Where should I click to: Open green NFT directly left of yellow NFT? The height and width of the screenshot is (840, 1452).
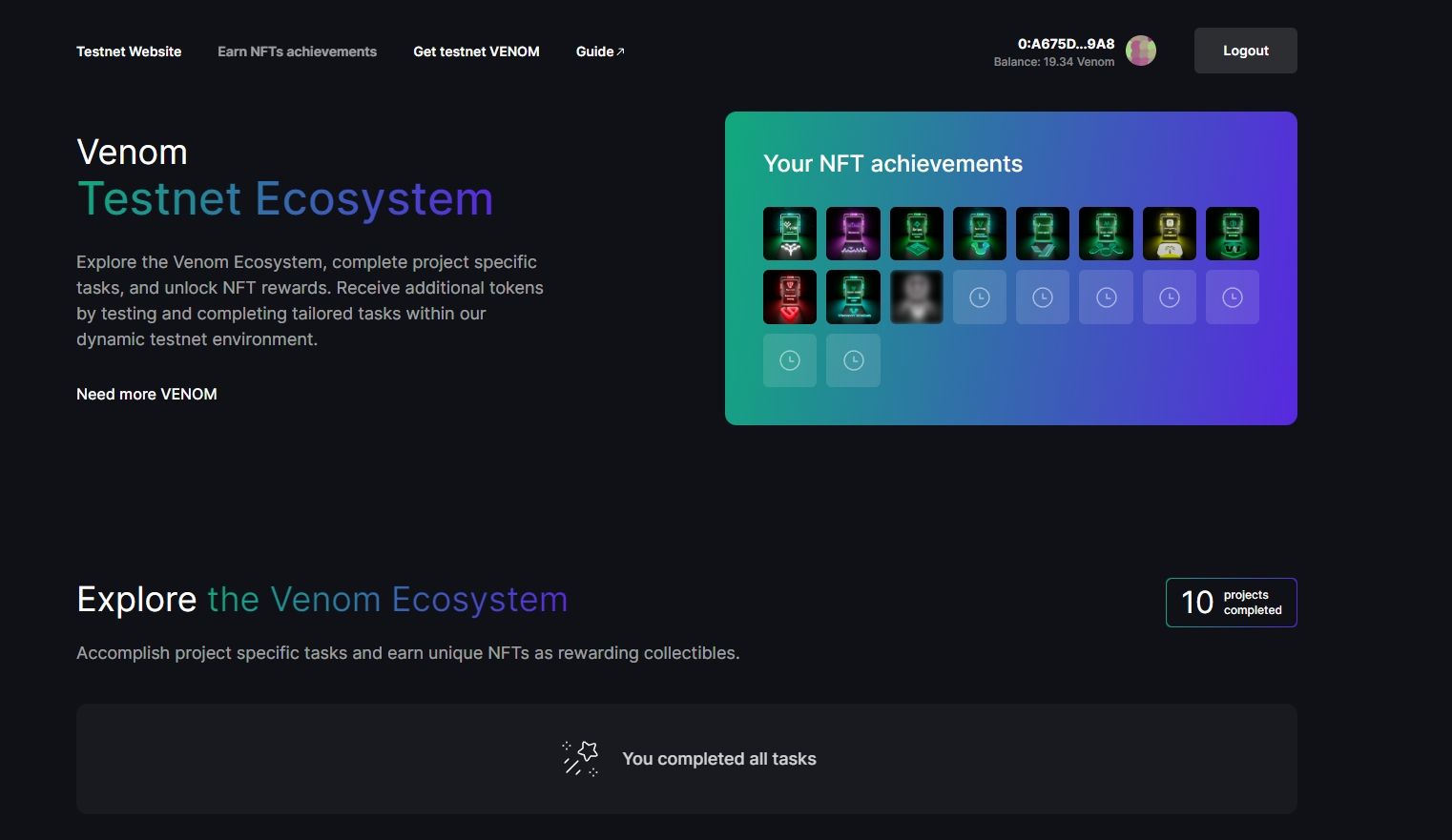[x=1106, y=234]
